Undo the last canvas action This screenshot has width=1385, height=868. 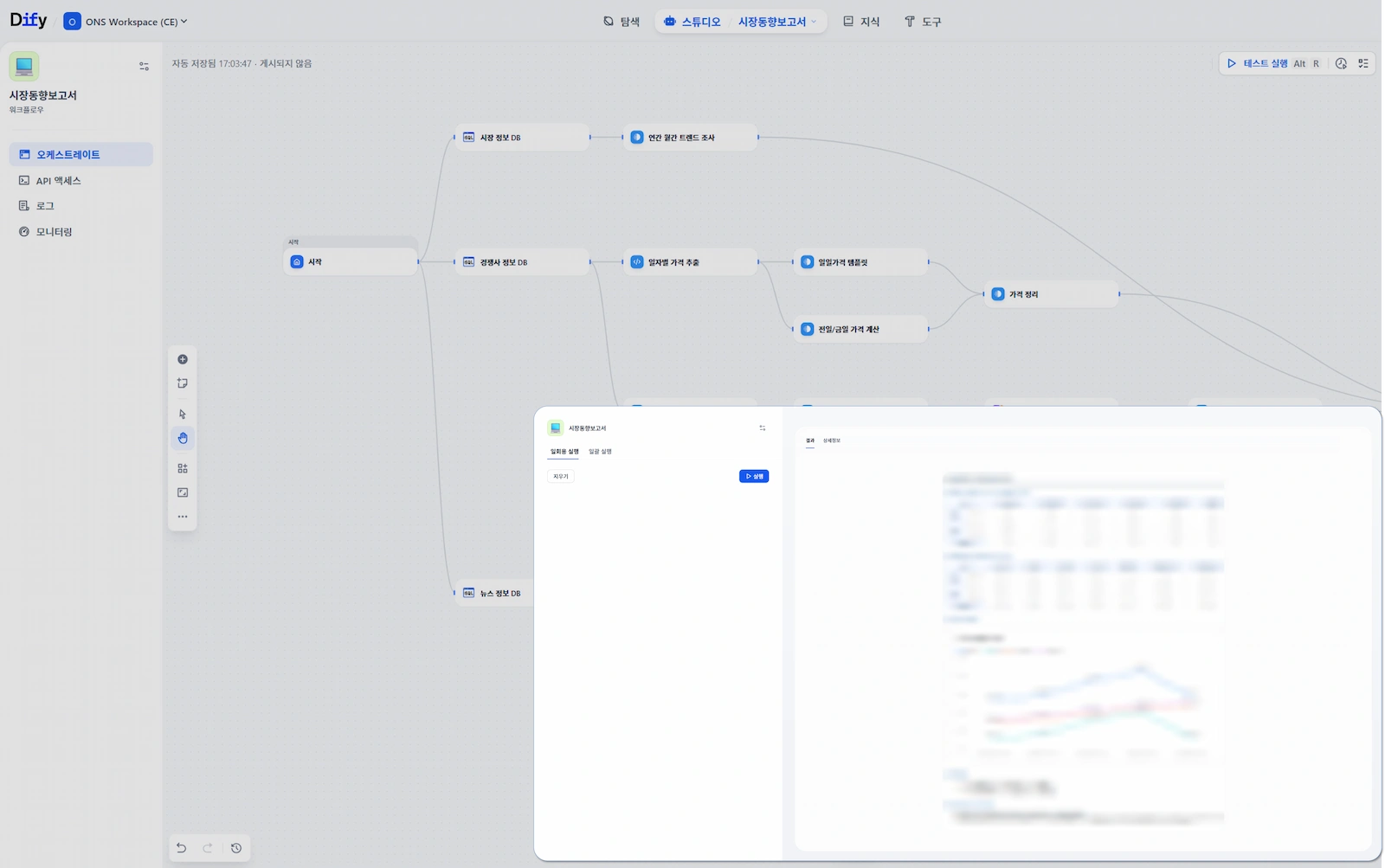click(181, 848)
